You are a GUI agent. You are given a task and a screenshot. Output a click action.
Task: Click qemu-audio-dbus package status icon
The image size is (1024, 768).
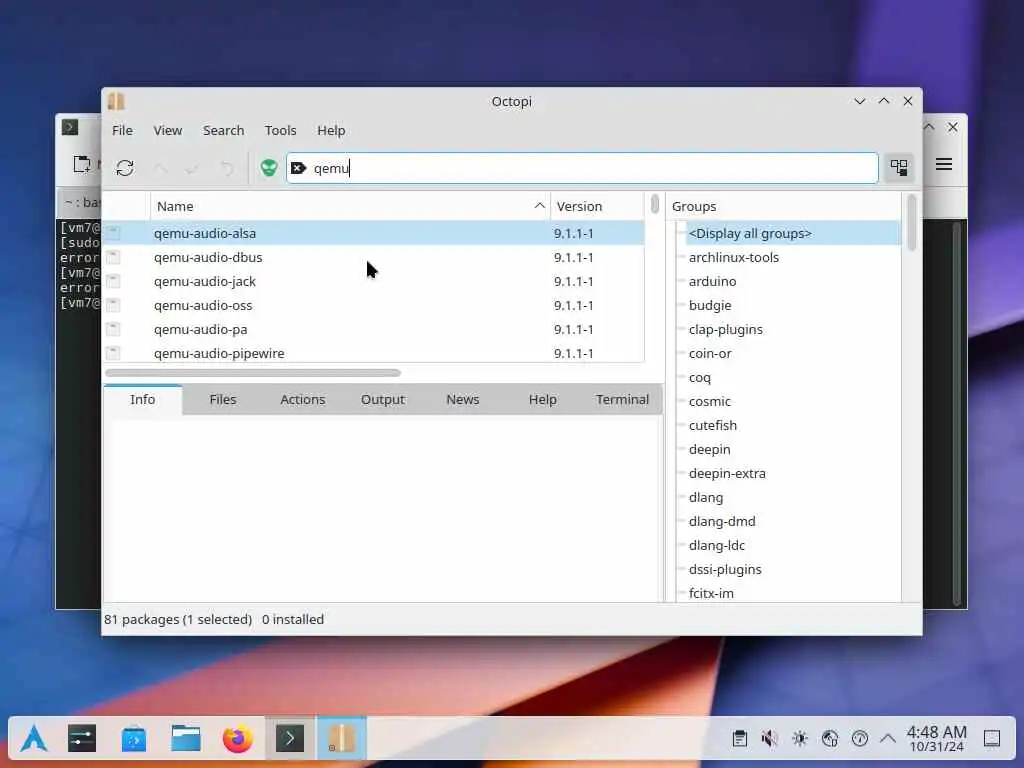[x=113, y=257]
